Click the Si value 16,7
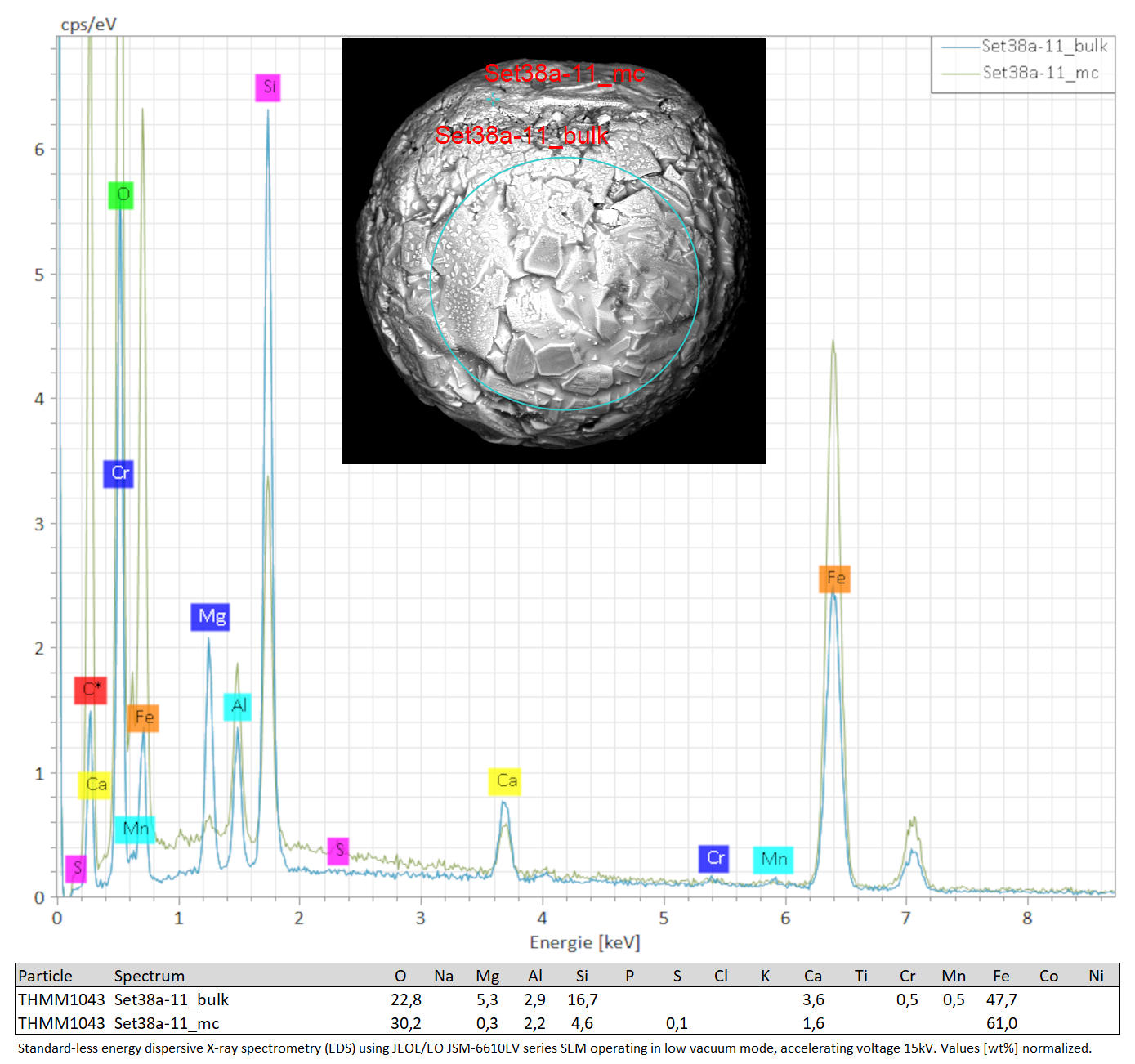This screenshot has width=1135, height=1064. pos(583,999)
